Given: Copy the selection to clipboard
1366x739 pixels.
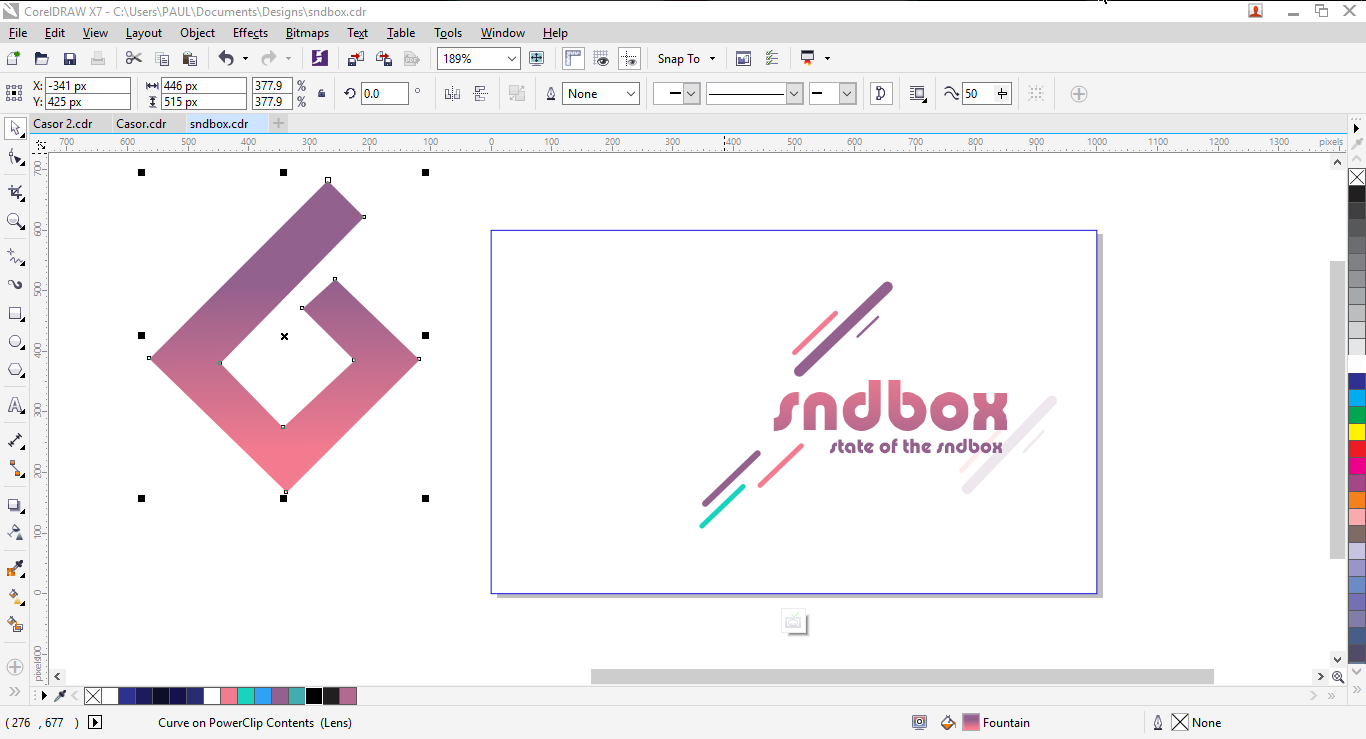Looking at the screenshot, I should click(162, 59).
